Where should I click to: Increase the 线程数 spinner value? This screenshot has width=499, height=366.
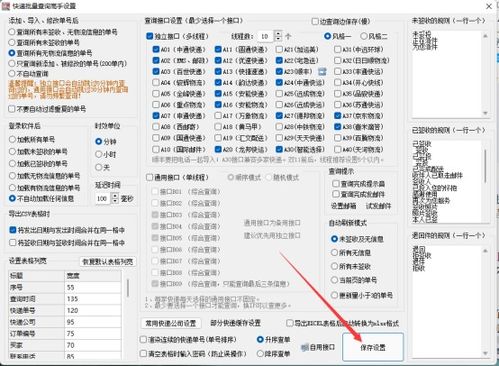278,33
